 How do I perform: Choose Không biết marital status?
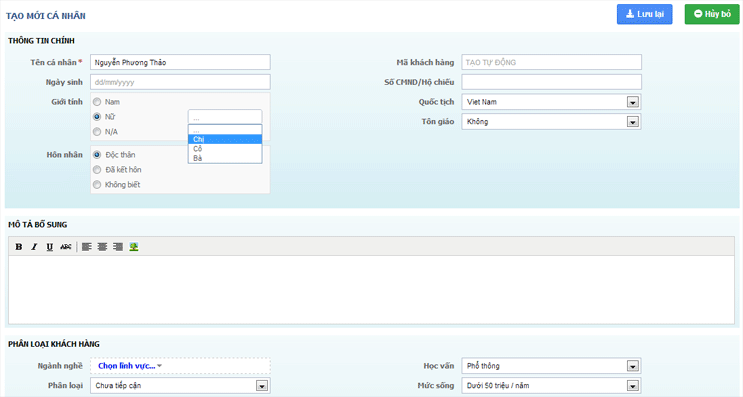[x=97, y=185]
